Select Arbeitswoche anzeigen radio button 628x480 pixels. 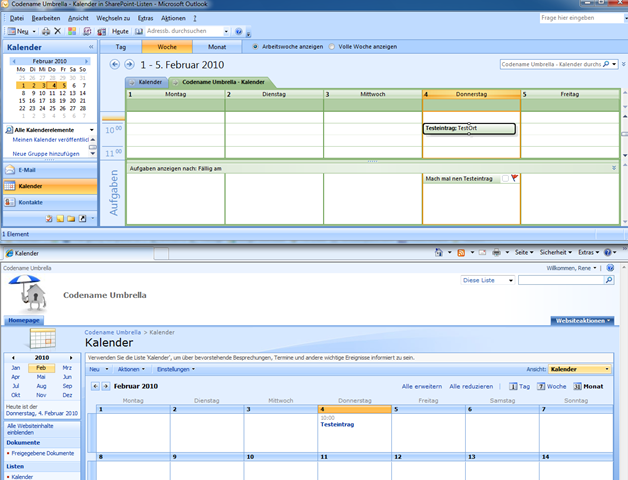pyautogui.click(x=255, y=46)
